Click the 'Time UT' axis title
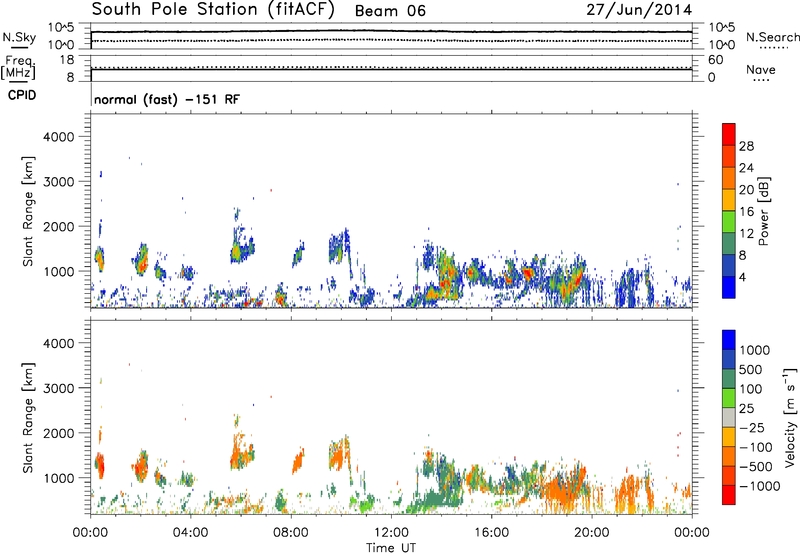Image resolution: width=800 pixels, height=554 pixels. 391,548
